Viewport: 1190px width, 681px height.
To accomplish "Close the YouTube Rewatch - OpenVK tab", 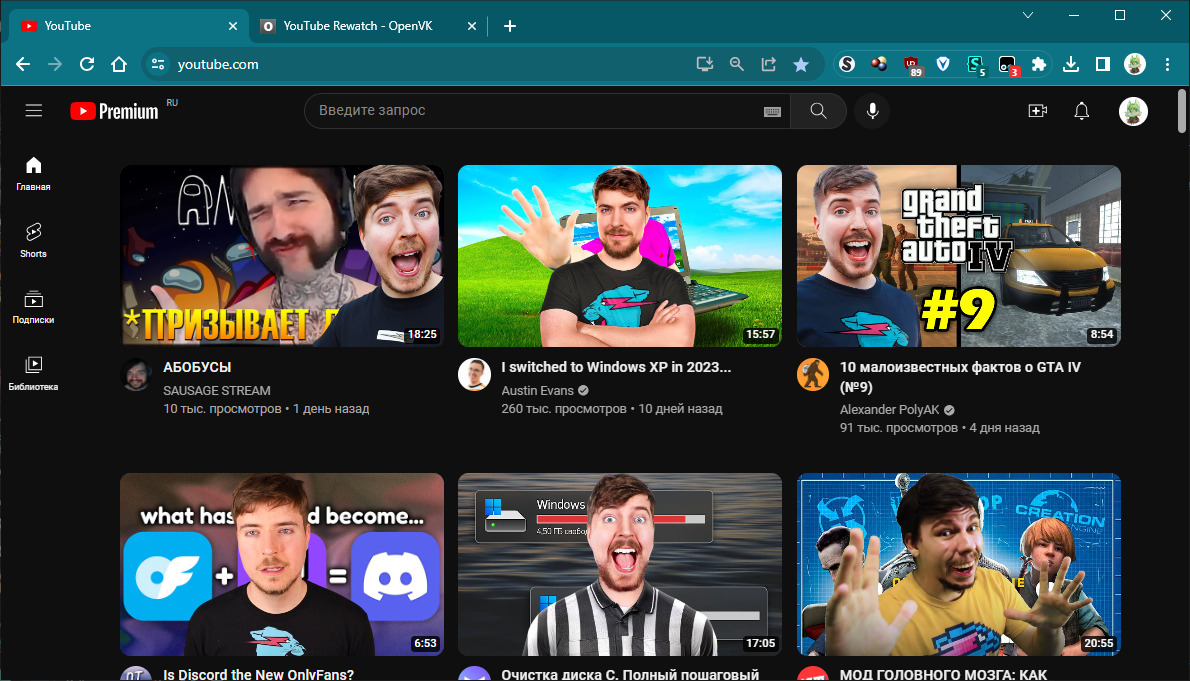I will (x=472, y=26).
